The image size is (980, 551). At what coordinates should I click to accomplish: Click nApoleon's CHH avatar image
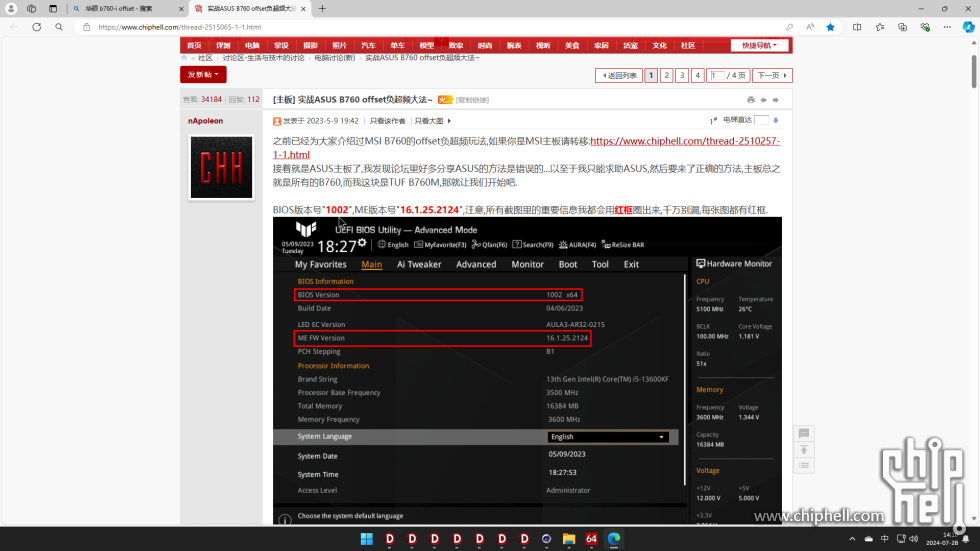click(x=221, y=167)
